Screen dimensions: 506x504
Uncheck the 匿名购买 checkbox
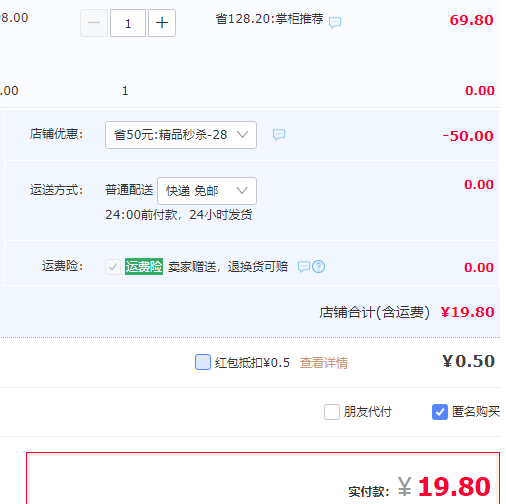(x=440, y=412)
